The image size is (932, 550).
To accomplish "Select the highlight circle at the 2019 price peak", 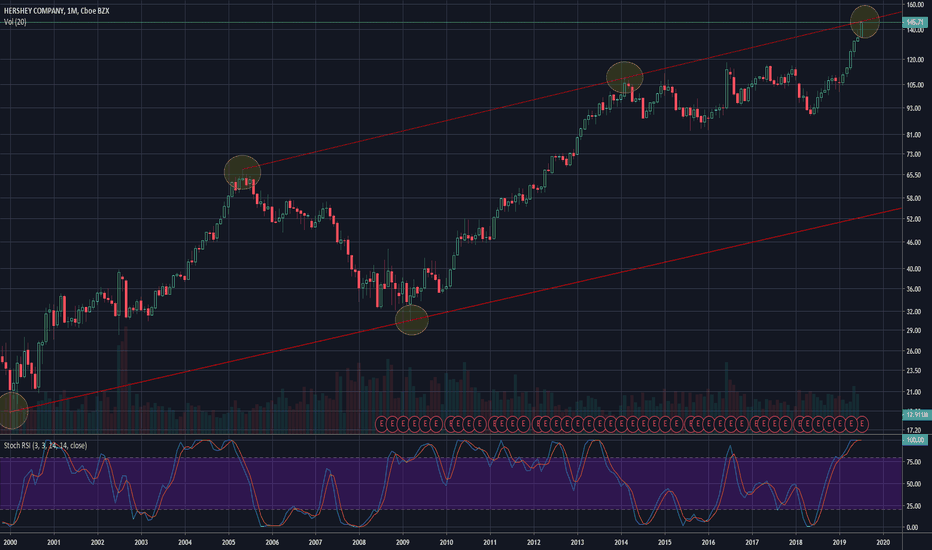I will [x=865, y=22].
